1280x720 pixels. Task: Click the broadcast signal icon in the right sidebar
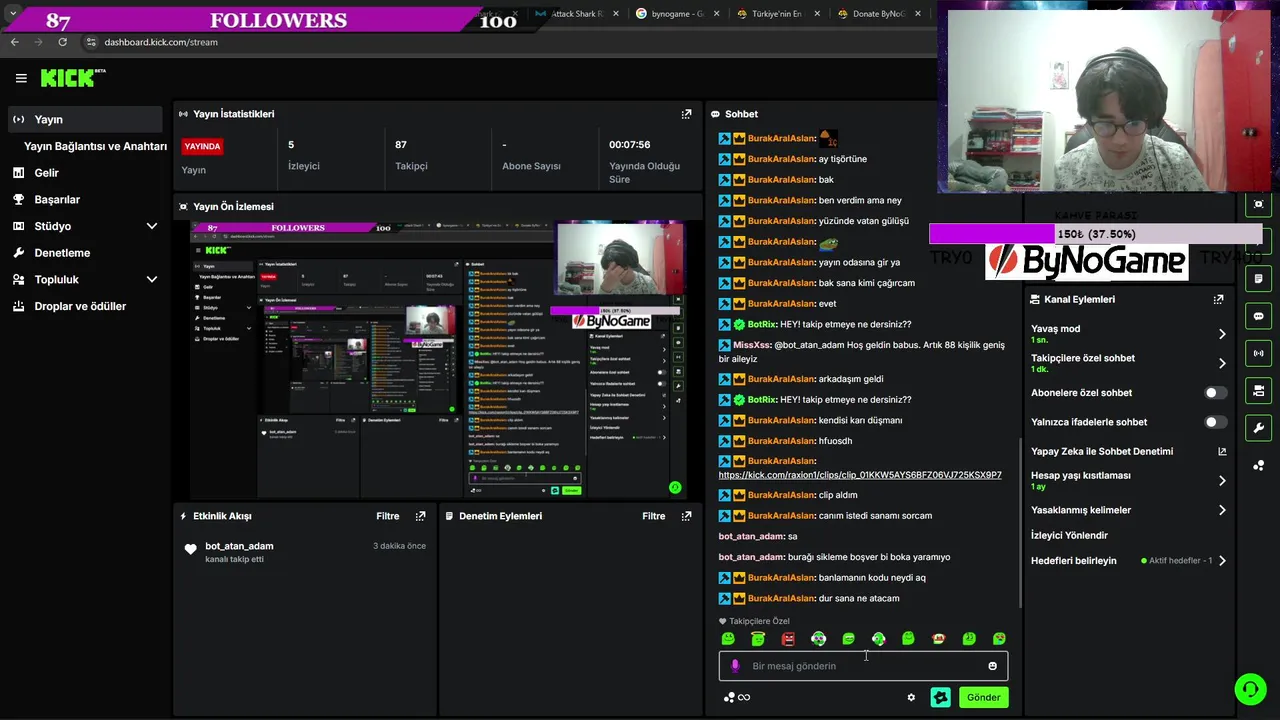pyautogui.click(x=1258, y=353)
